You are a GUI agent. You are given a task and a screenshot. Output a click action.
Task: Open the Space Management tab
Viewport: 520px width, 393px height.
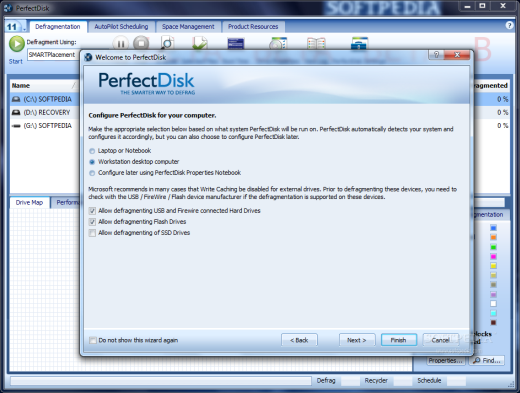(188, 27)
